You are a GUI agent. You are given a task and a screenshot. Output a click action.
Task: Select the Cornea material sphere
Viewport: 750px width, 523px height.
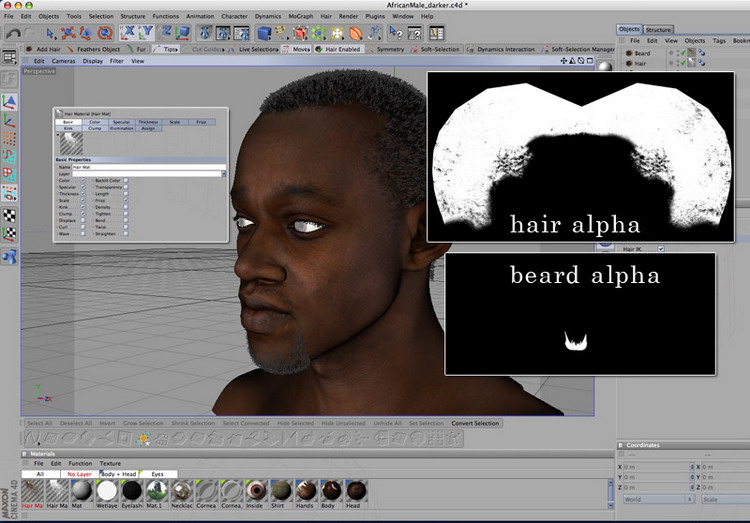click(207, 491)
